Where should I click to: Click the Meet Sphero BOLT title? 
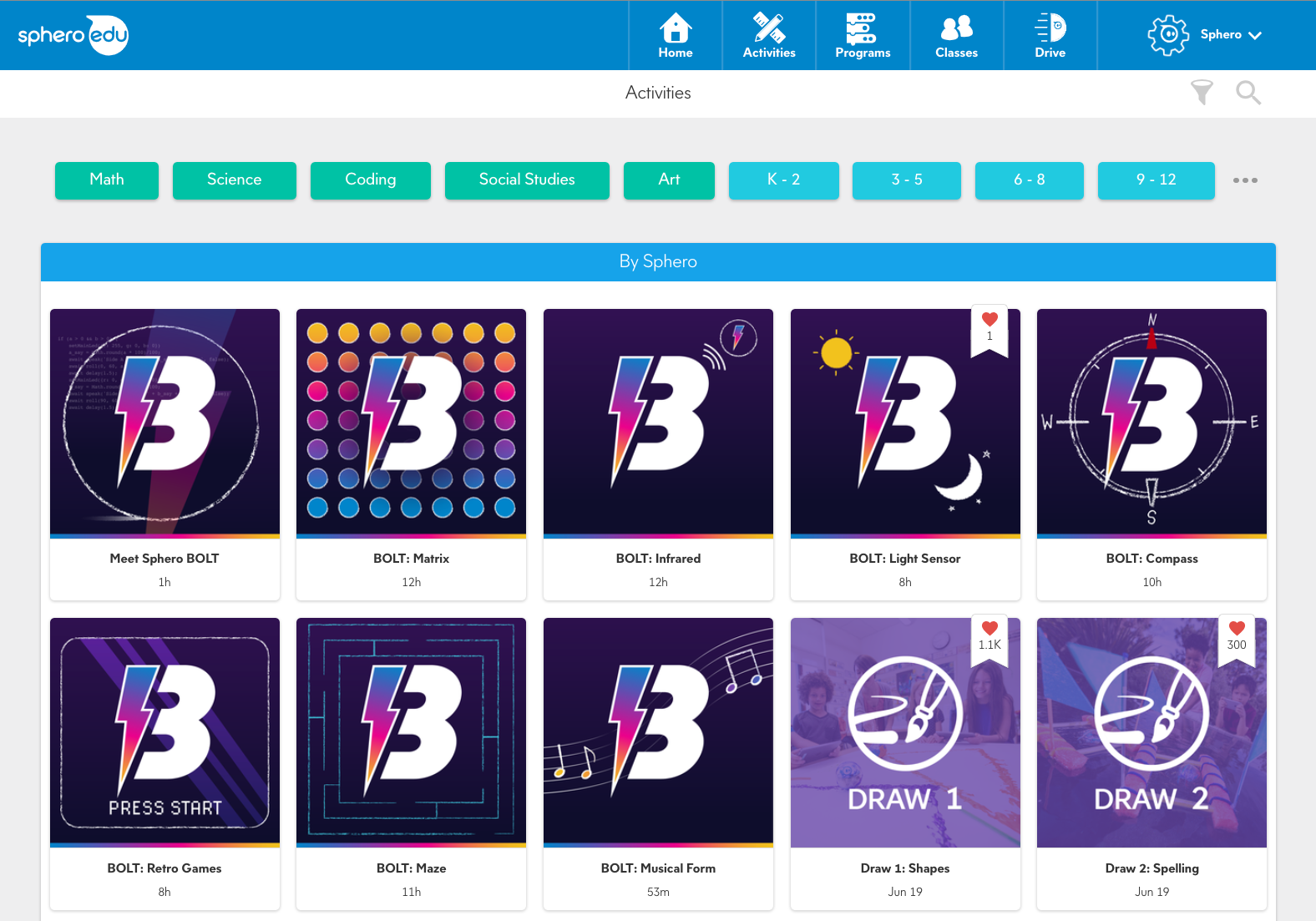tap(164, 559)
